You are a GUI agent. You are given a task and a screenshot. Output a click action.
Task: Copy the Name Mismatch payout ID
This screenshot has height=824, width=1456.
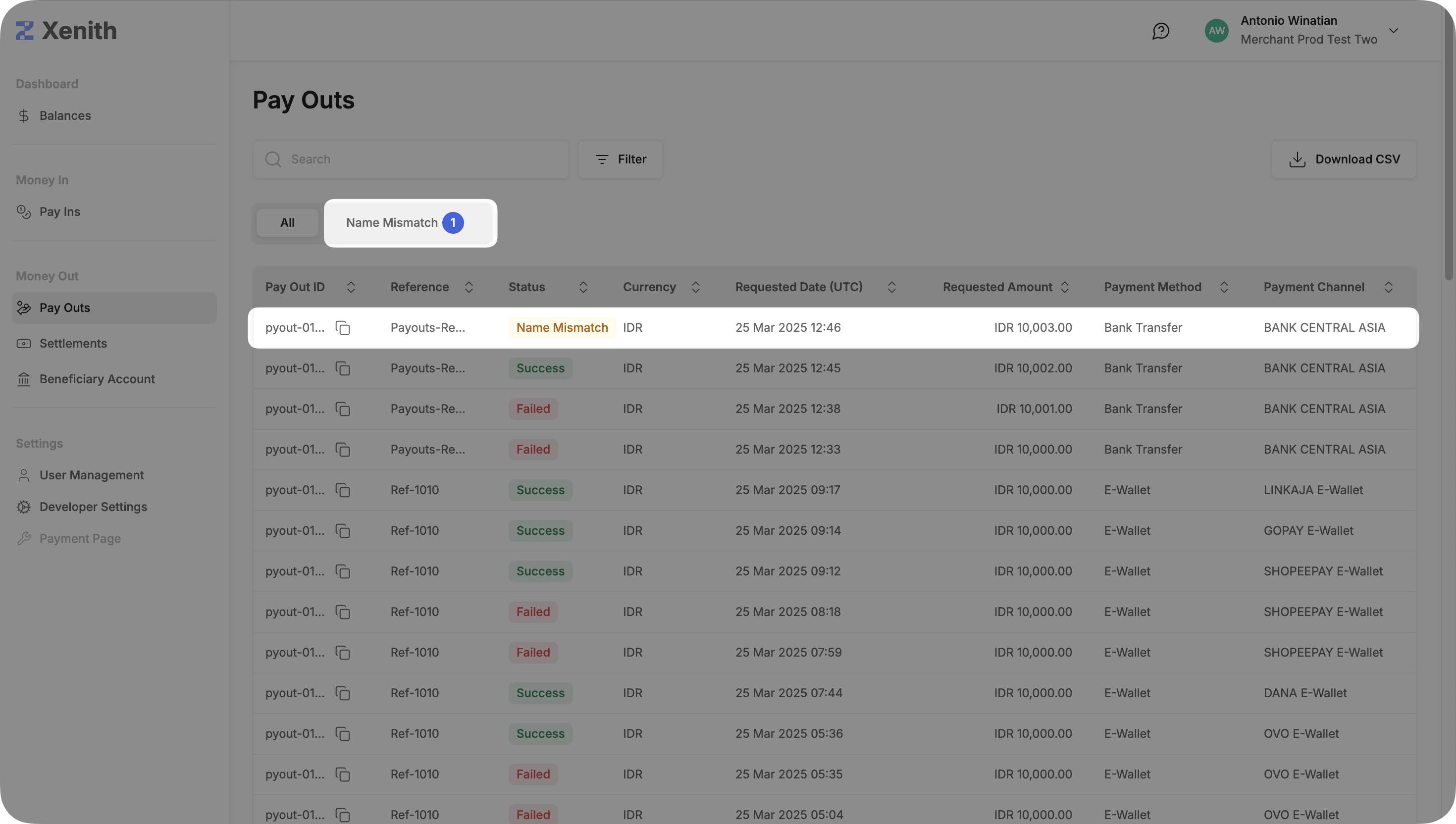point(343,328)
